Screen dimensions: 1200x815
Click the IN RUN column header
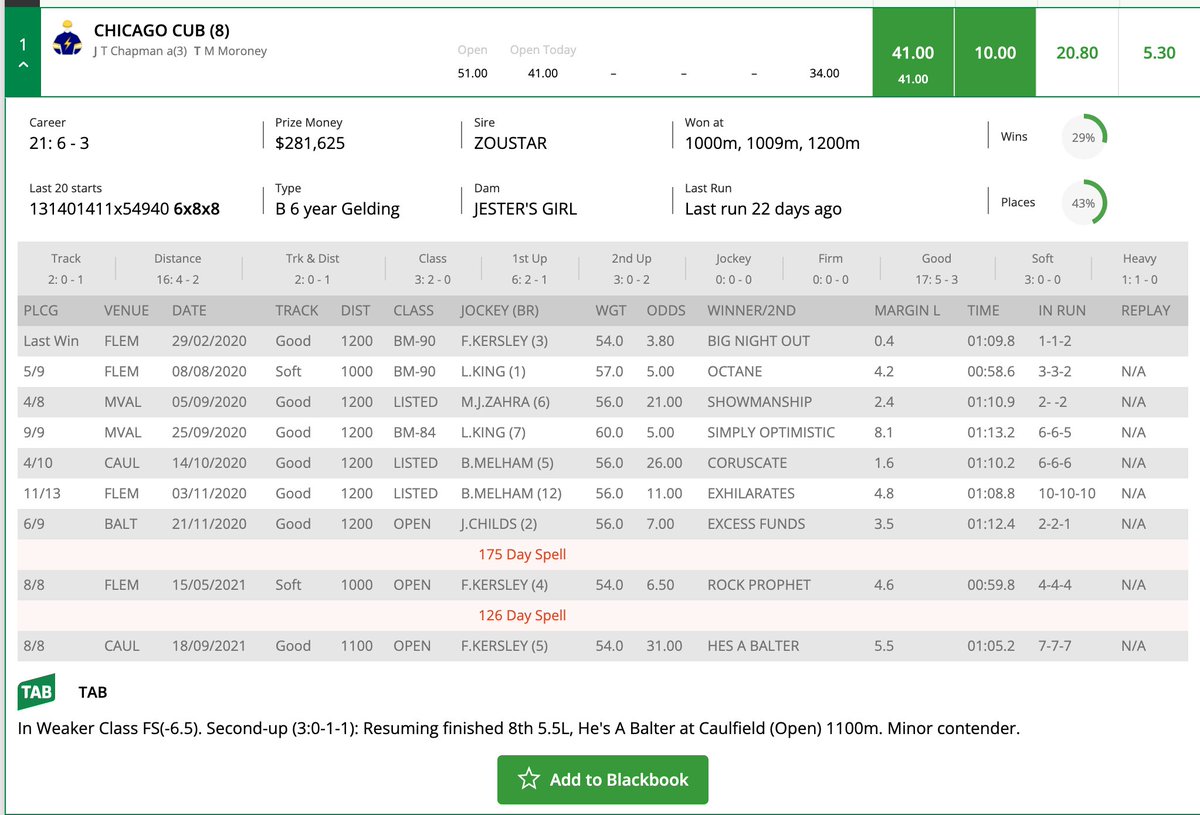click(x=1061, y=311)
